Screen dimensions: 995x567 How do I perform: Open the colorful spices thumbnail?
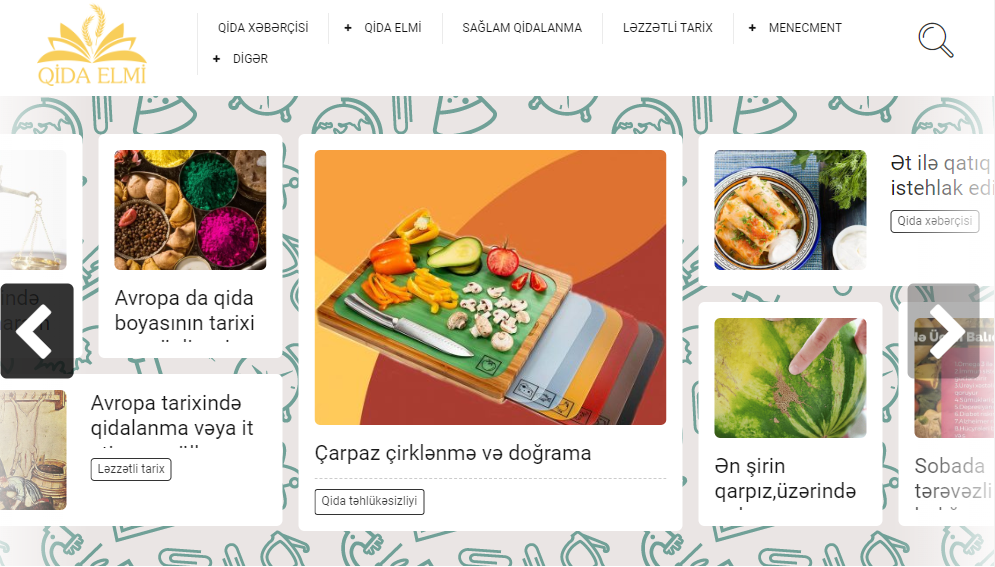pyautogui.click(x=190, y=210)
